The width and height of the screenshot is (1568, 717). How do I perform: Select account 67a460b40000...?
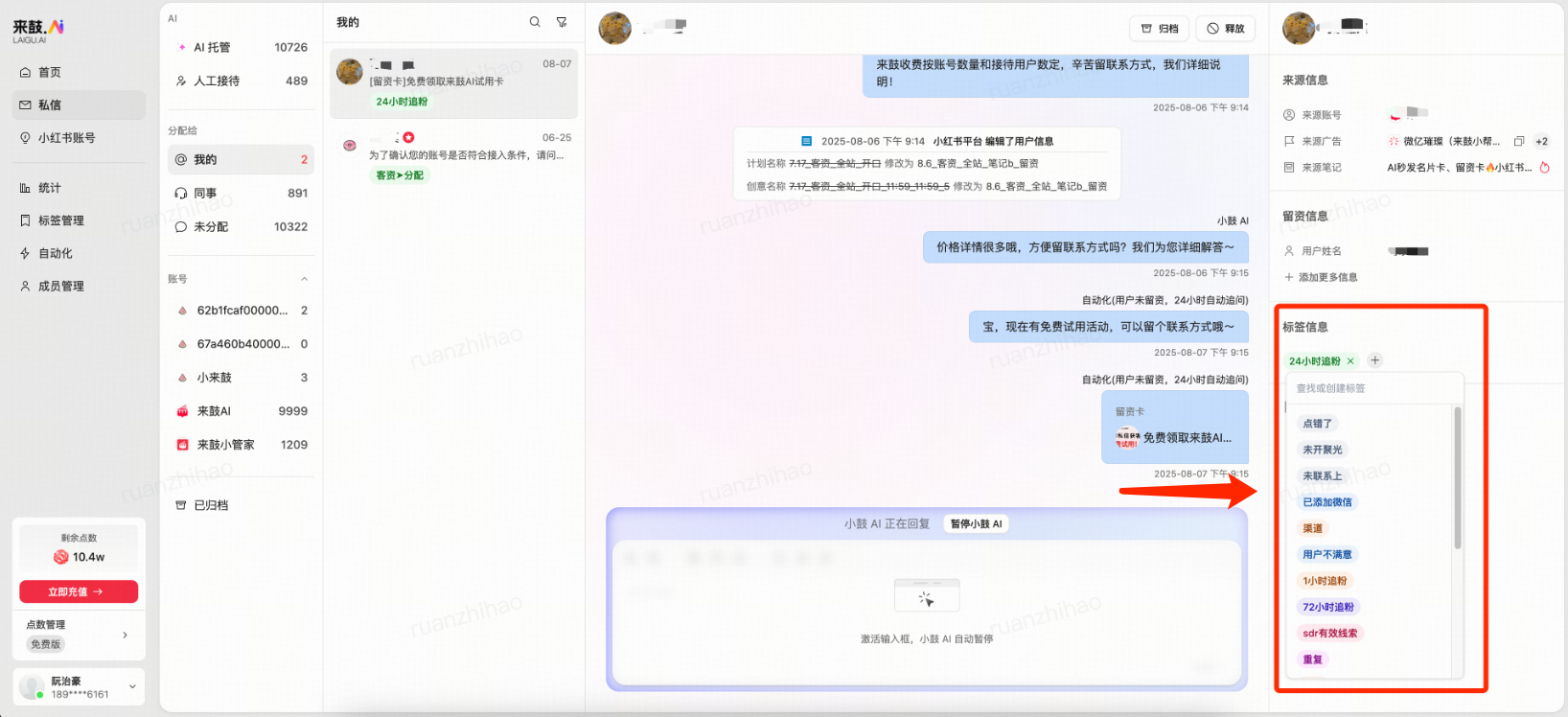(241, 344)
